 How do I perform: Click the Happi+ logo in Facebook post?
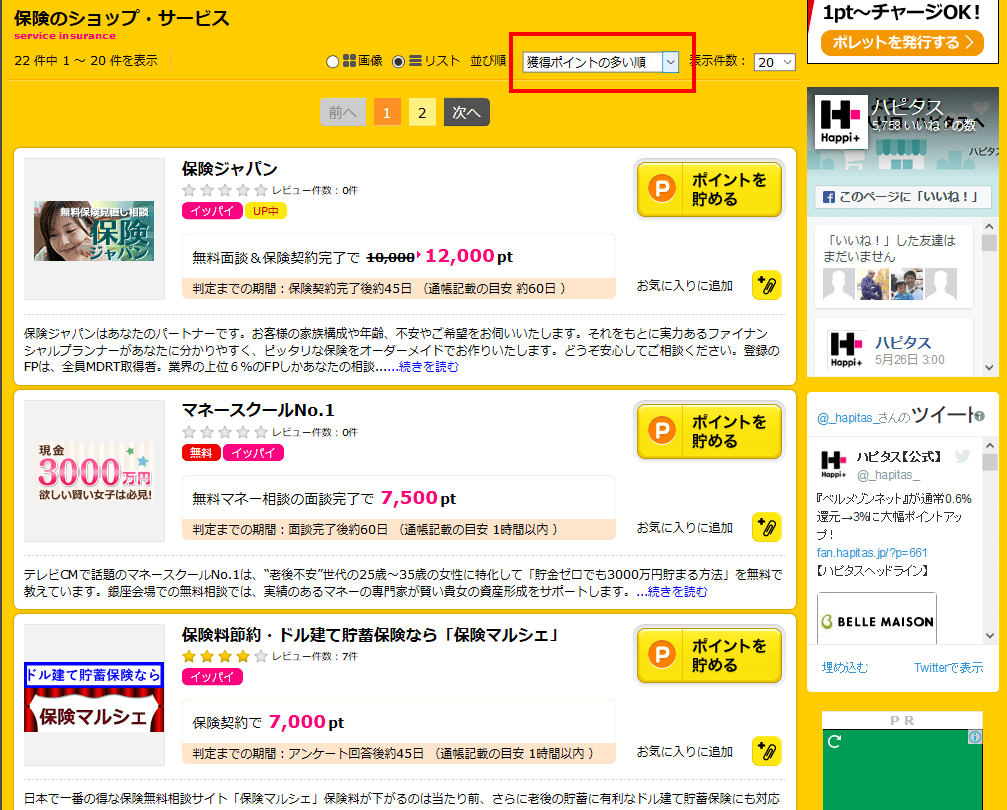click(846, 349)
